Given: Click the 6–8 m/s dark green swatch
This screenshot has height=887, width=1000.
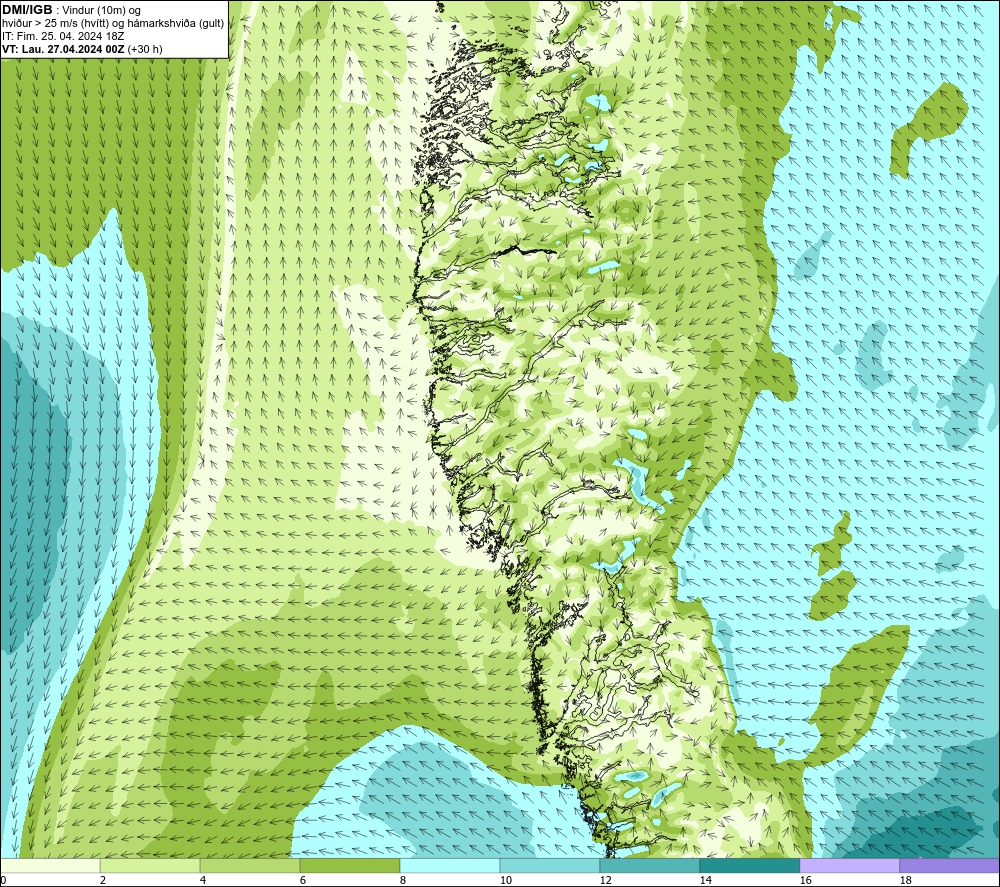Looking at the screenshot, I should [x=350, y=865].
